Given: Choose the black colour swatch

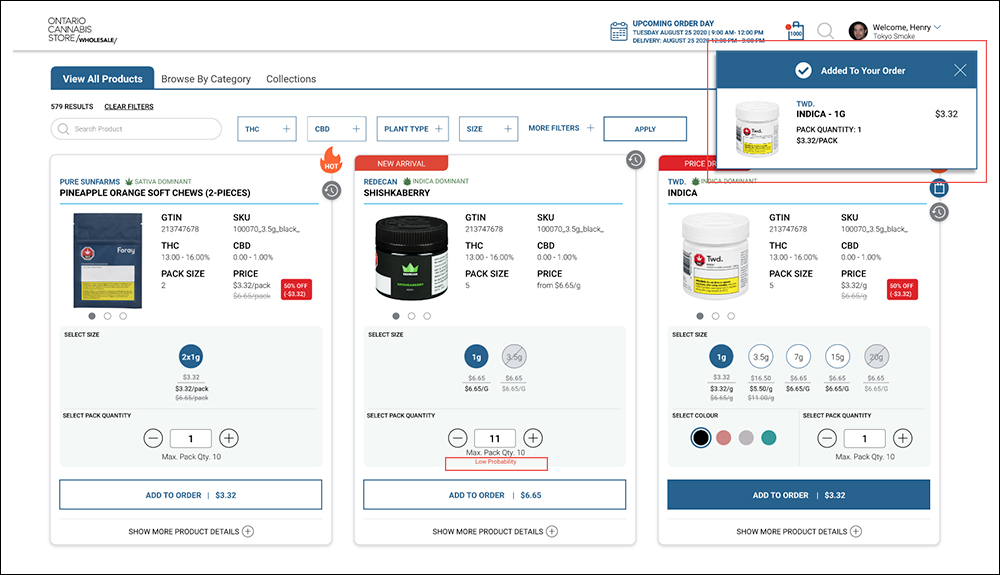Looking at the screenshot, I should pyautogui.click(x=700, y=438).
